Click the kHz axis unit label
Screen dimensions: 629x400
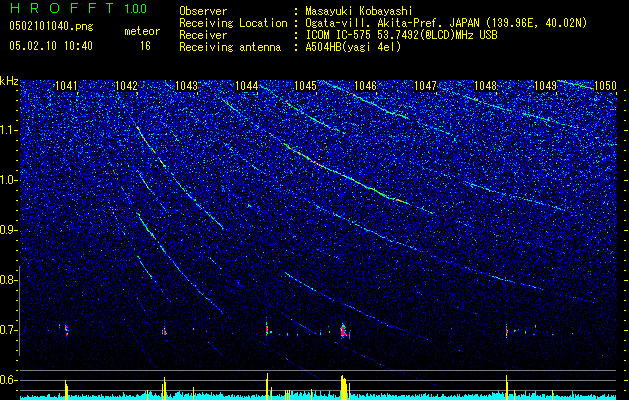click(x=9, y=81)
